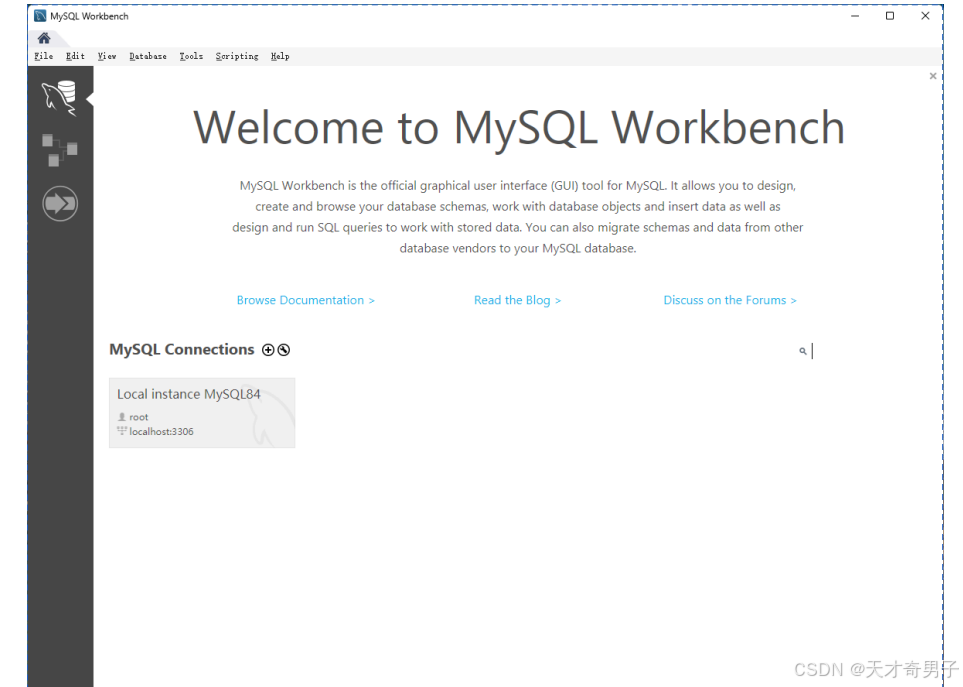
Task: Open manage connections wrench icon
Action: 284,350
